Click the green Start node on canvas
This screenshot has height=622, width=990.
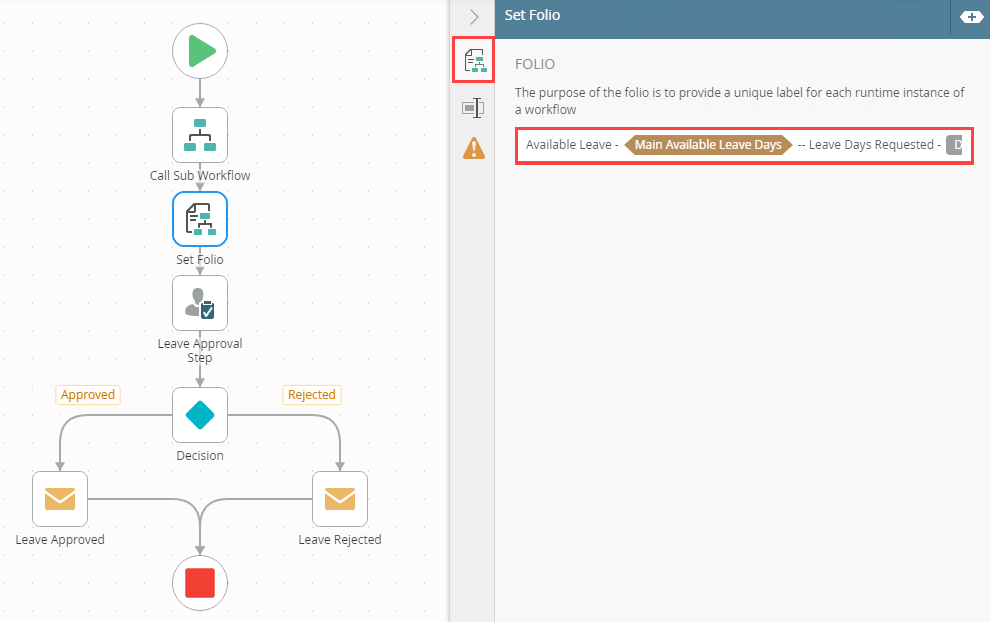coord(200,51)
